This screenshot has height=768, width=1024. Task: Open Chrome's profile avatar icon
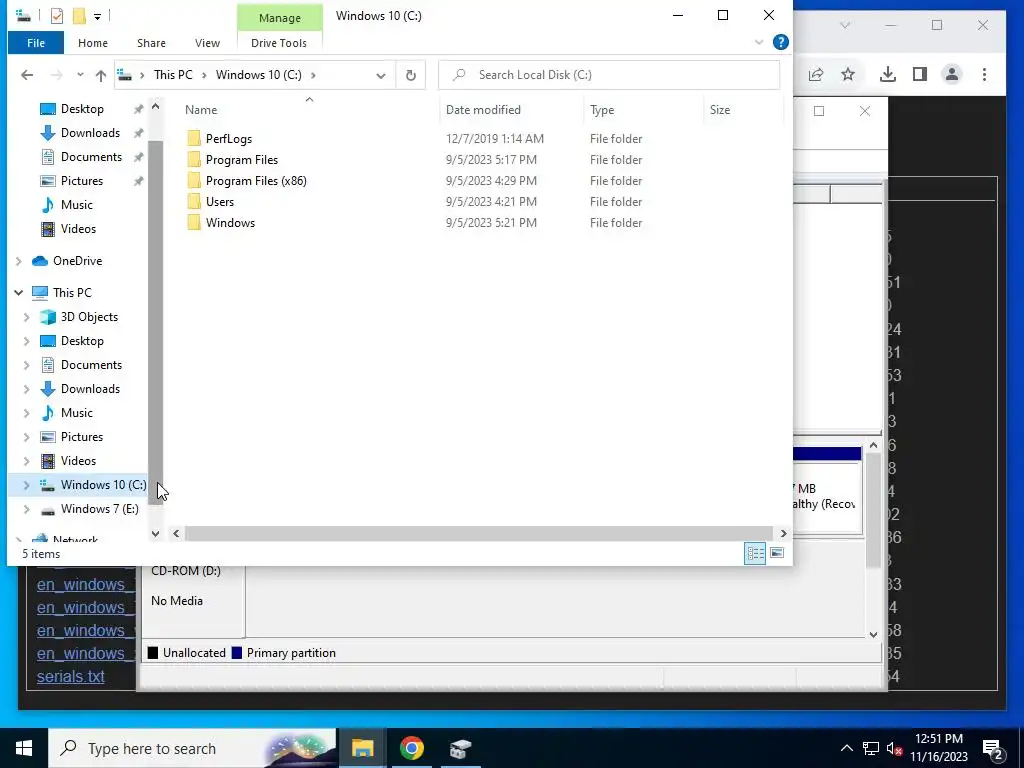pos(952,74)
